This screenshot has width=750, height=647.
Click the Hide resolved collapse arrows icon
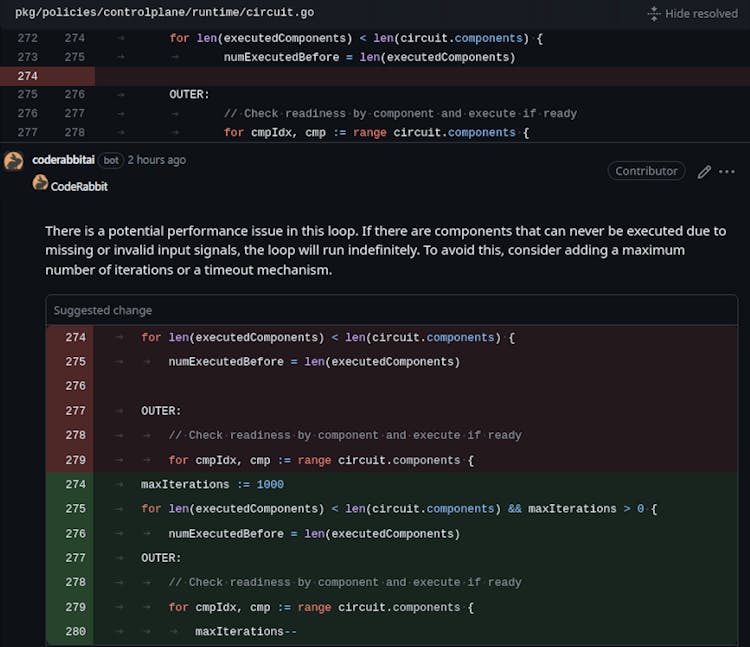pos(654,14)
